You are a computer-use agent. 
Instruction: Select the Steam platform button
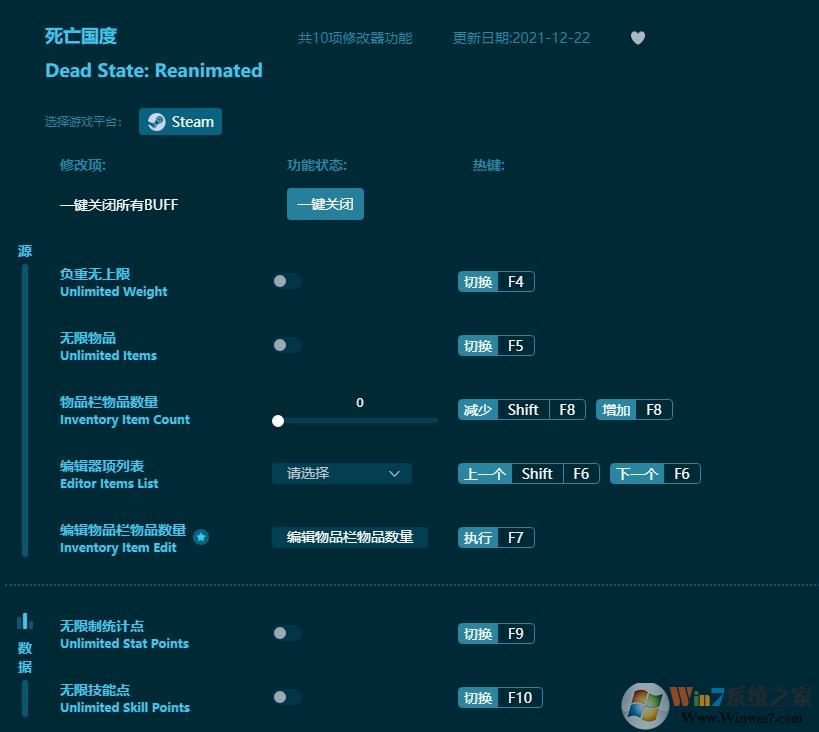(x=180, y=122)
